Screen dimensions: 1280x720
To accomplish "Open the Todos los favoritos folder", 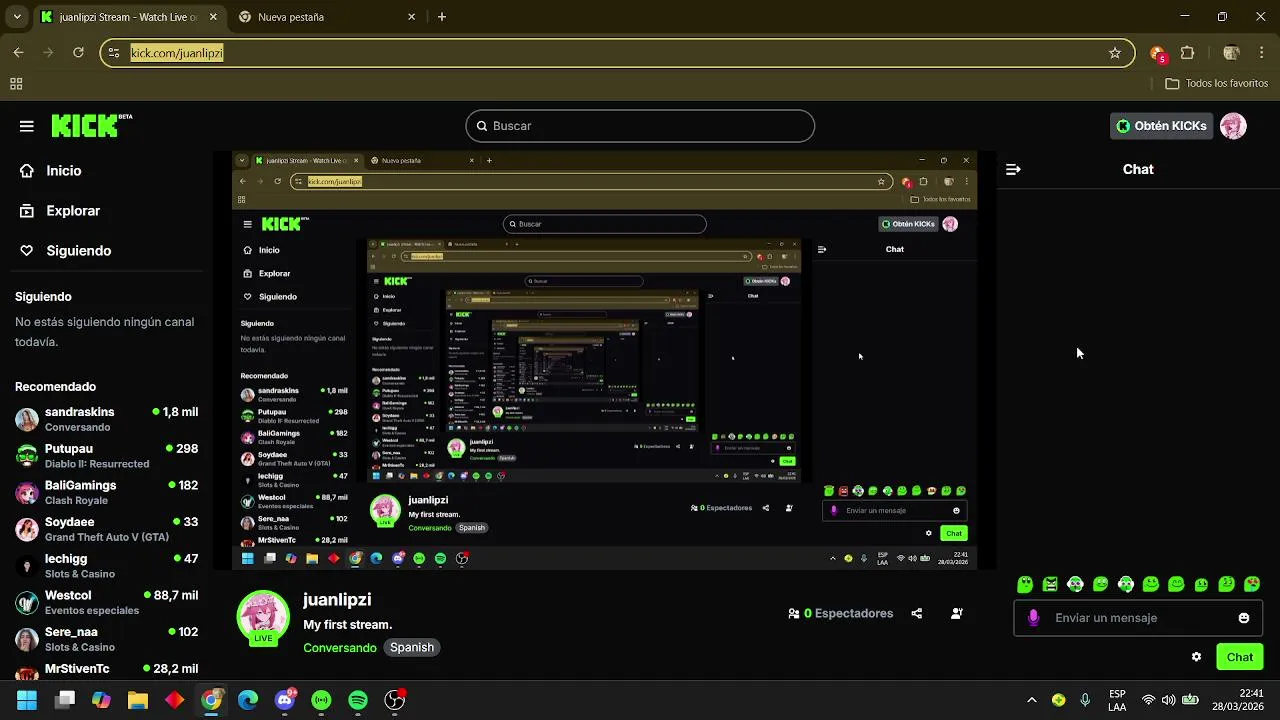I will (1217, 84).
